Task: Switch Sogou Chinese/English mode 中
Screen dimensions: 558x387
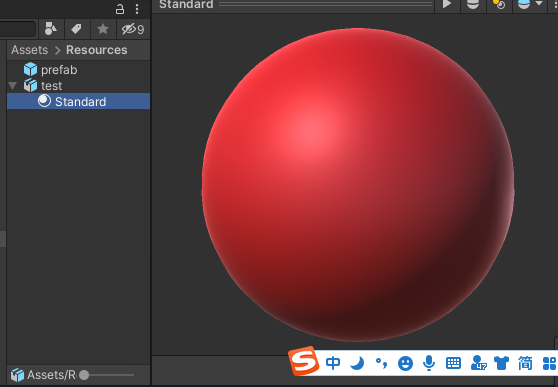Action: [x=333, y=363]
